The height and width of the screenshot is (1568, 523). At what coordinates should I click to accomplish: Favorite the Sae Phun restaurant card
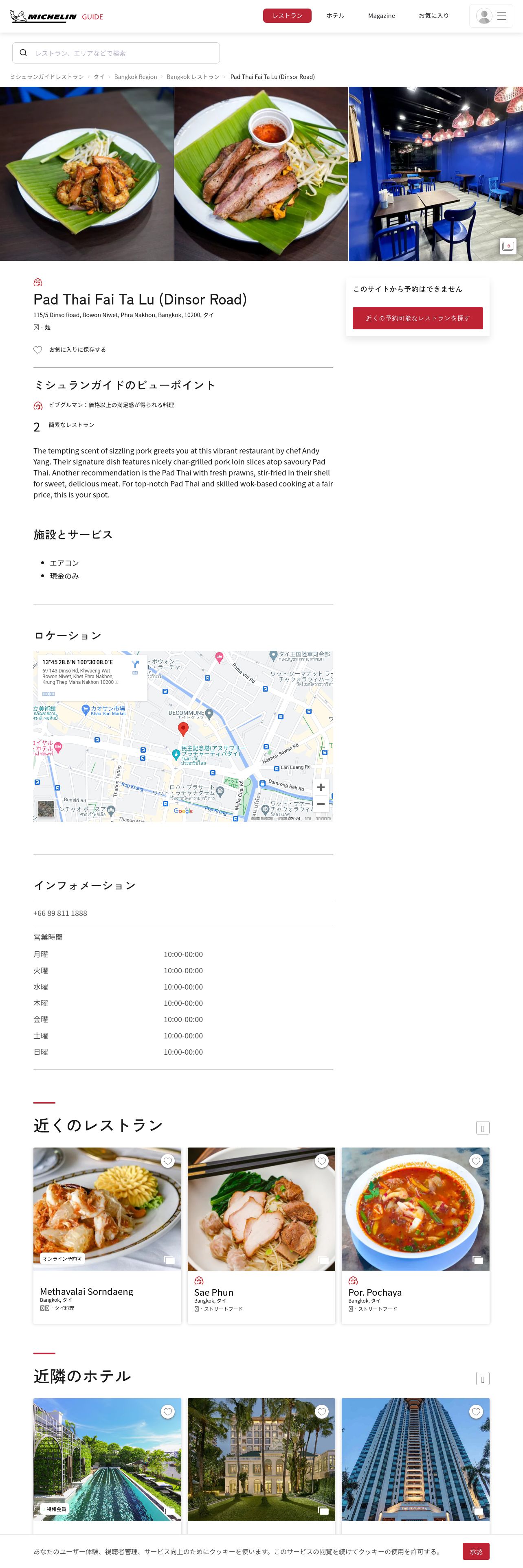pyautogui.click(x=322, y=1161)
